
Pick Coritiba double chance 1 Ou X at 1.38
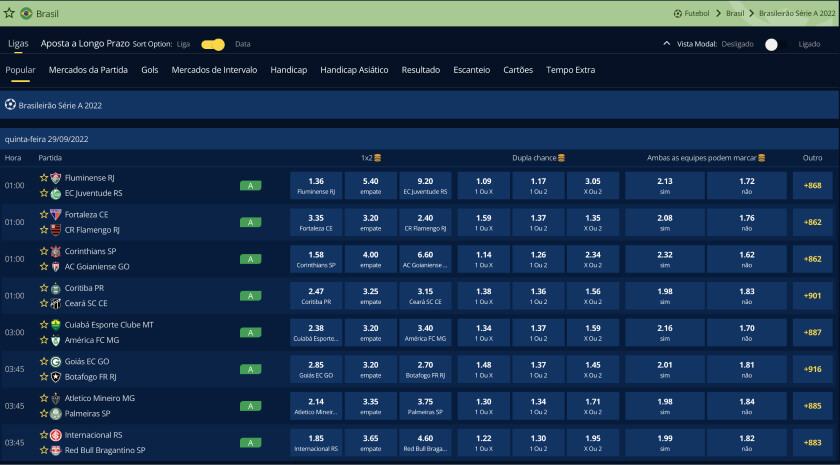484,296
